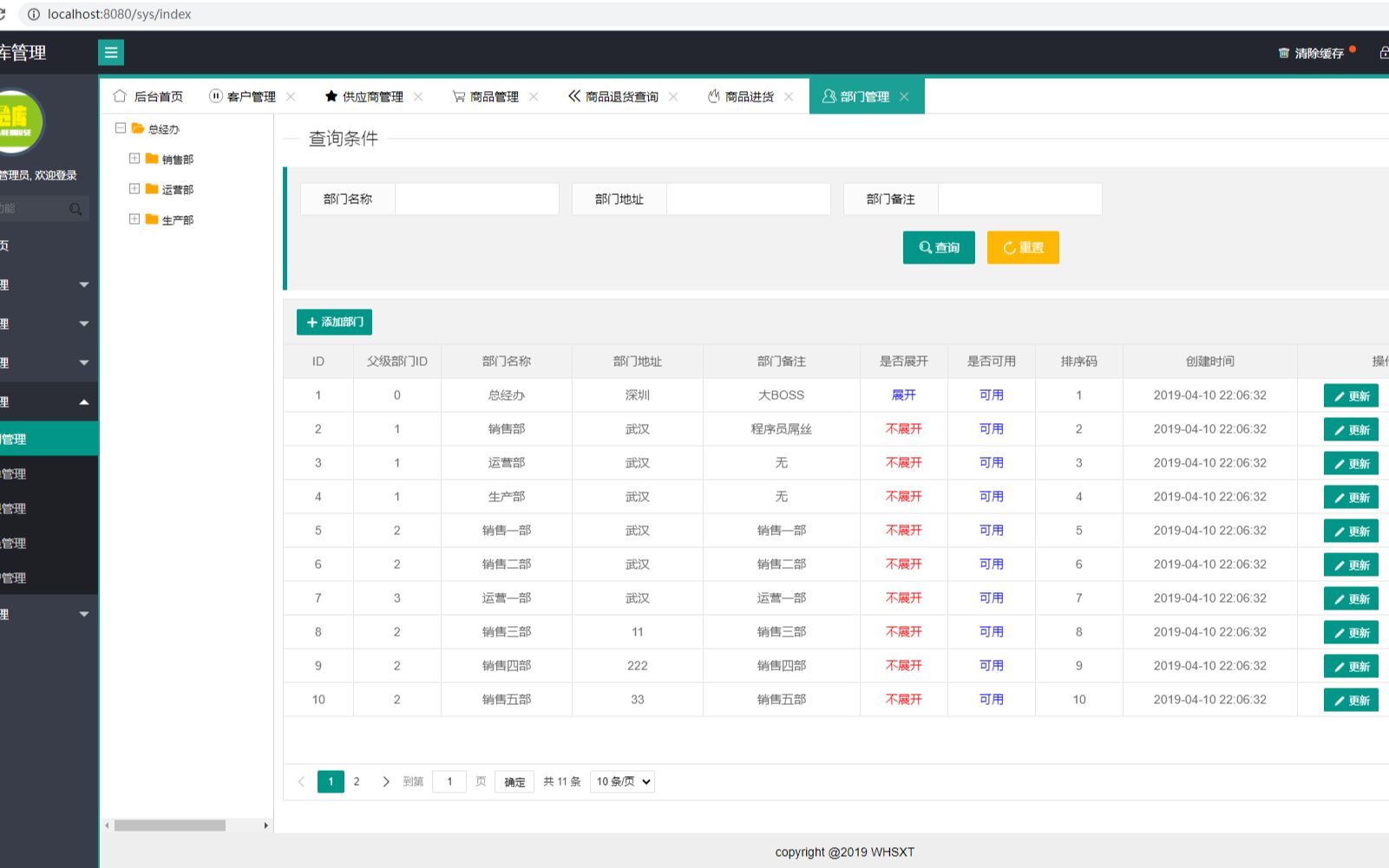Expand the first collapsed sidebar menu arrow
Screen dimensions: 1389x868
[84, 284]
